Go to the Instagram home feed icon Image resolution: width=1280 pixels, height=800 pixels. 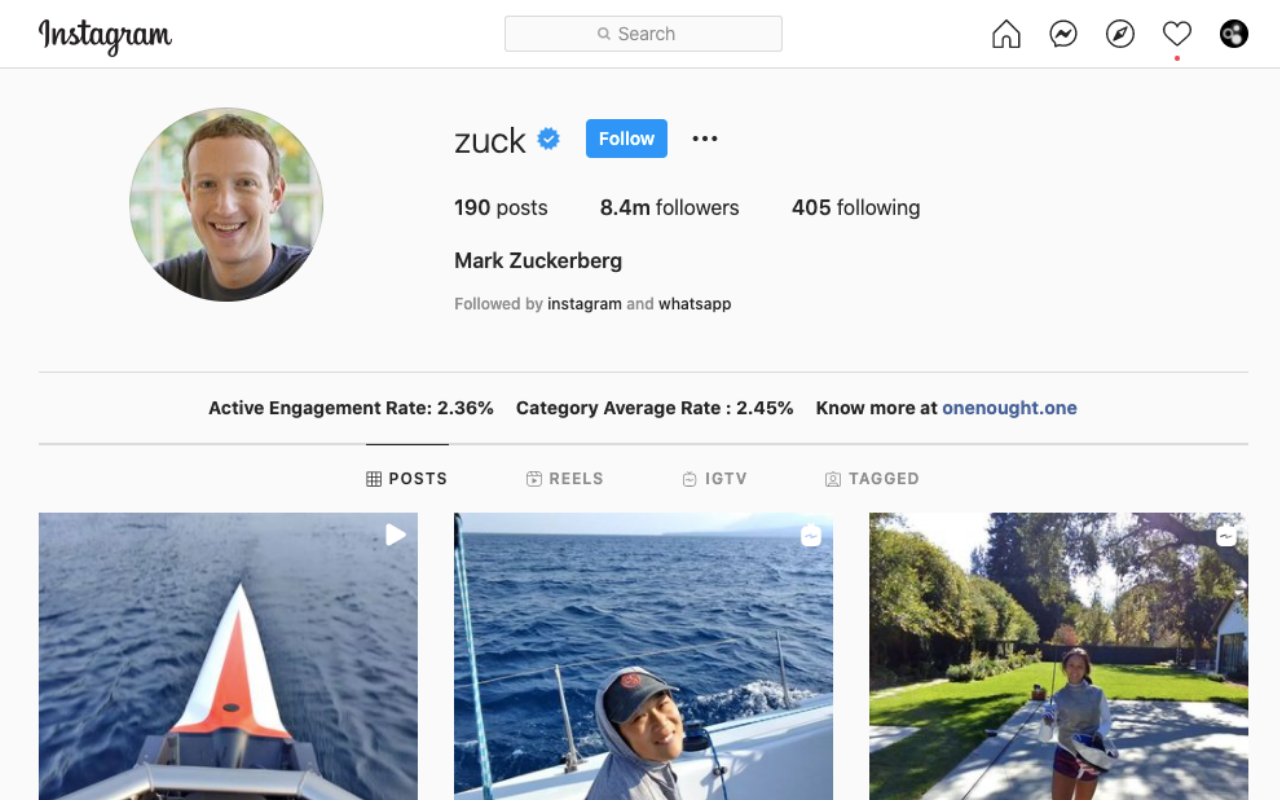(1006, 34)
